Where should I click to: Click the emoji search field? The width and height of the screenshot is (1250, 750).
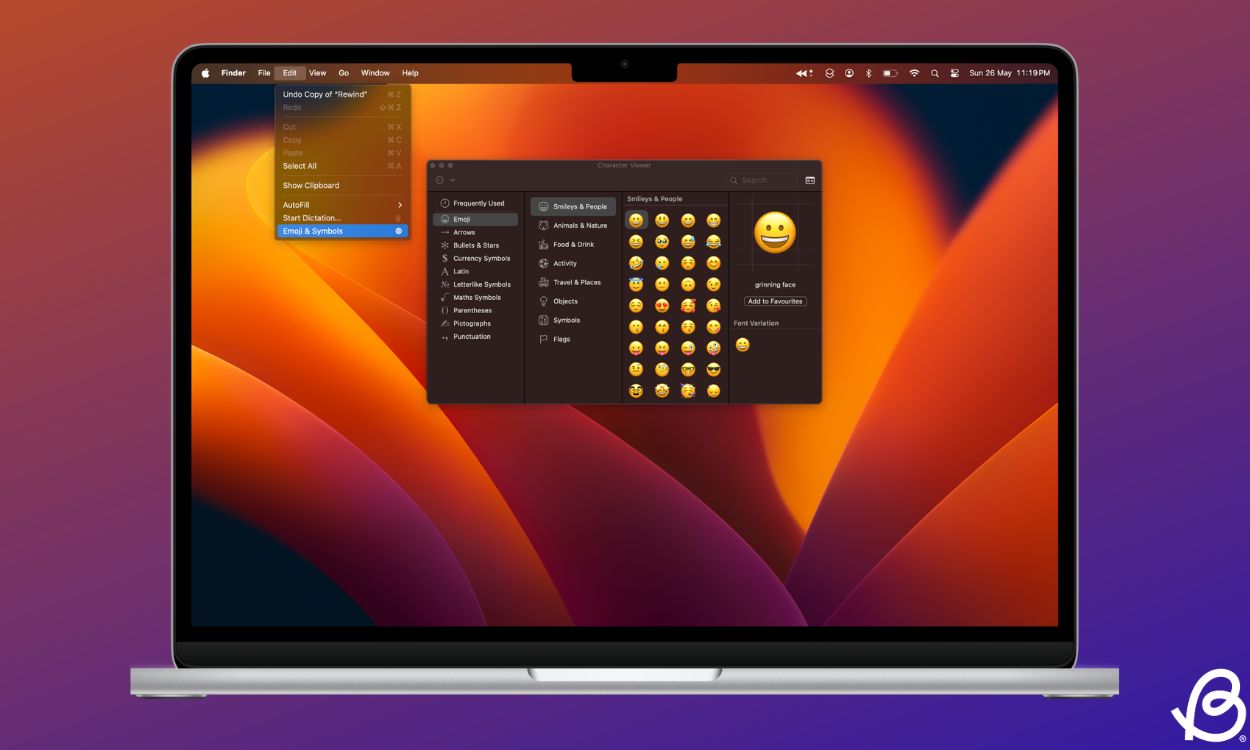pos(761,180)
